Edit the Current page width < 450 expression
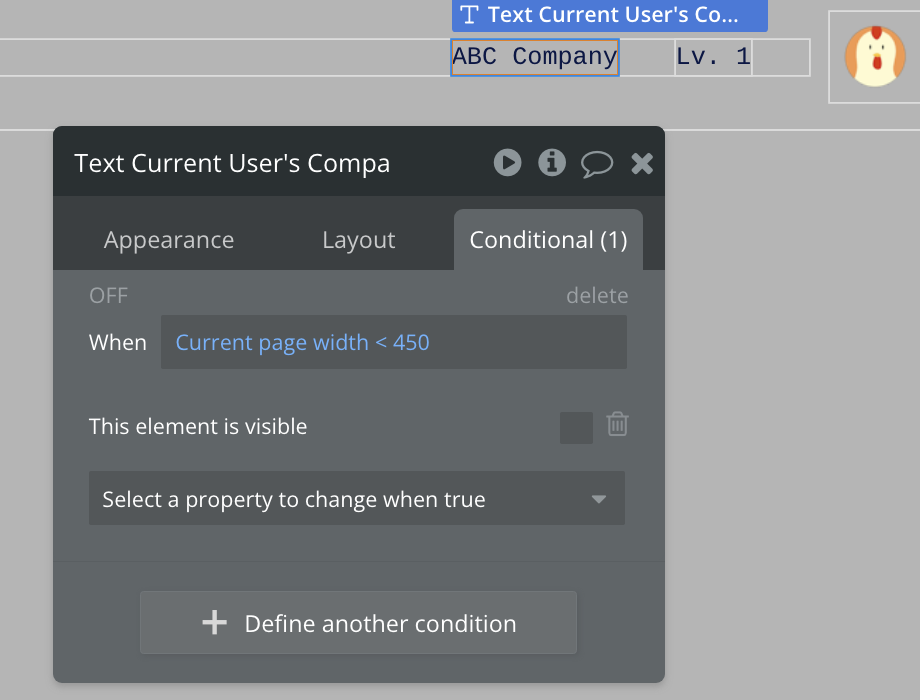The height and width of the screenshot is (700, 920). (x=394, y=342)
